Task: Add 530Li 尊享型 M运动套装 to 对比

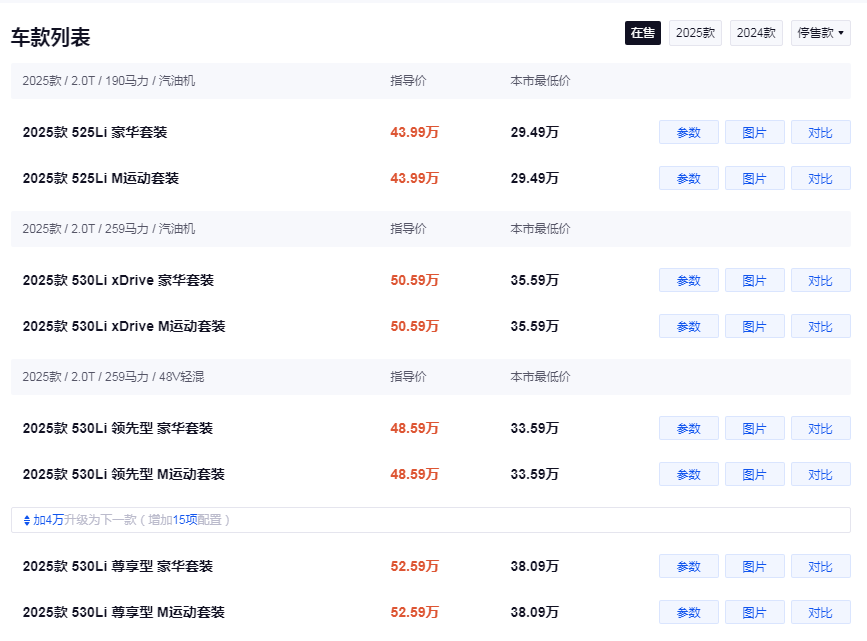Action: point(821,612)
